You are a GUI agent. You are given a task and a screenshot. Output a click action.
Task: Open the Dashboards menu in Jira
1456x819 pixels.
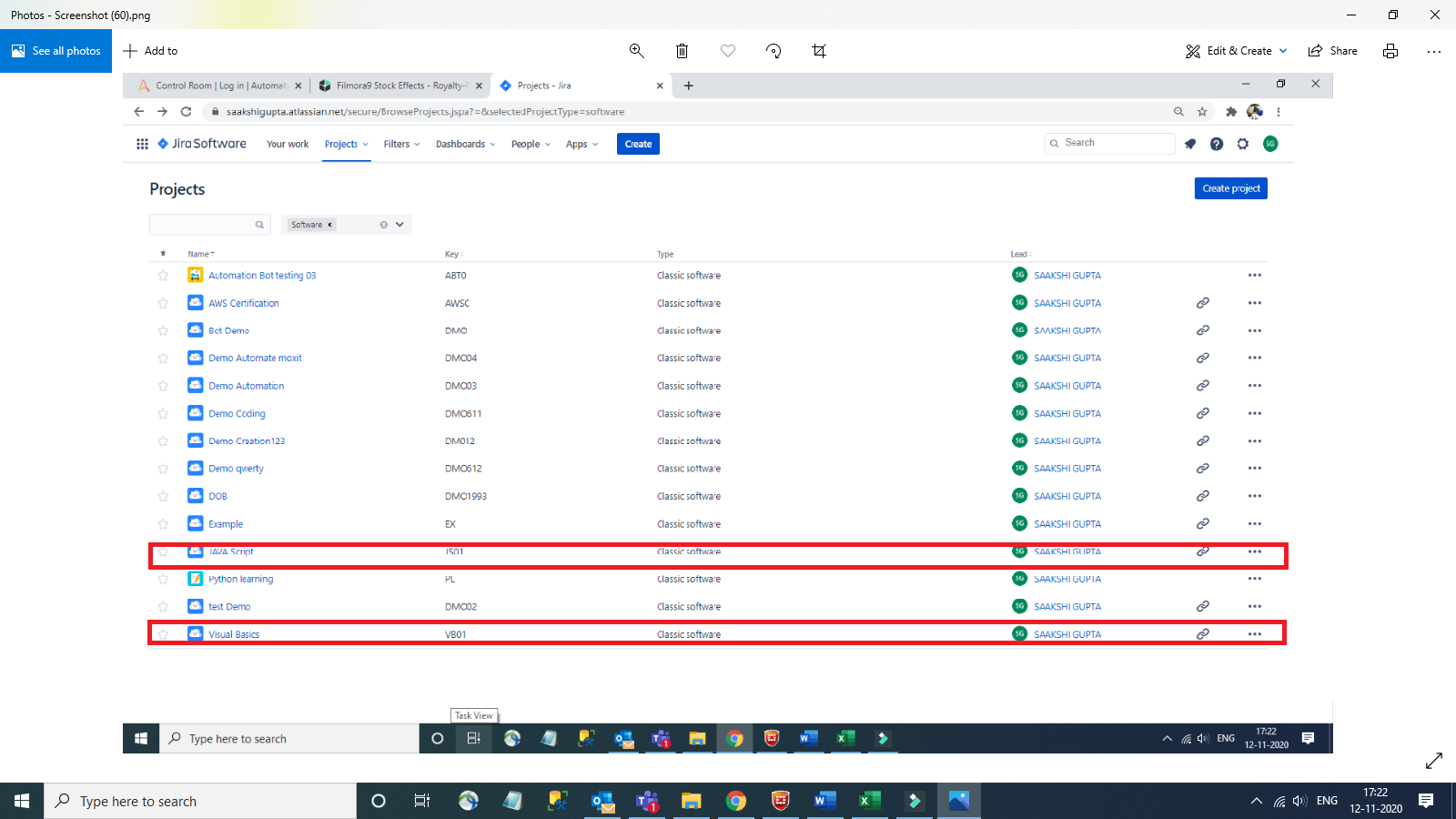coord(465,144)
